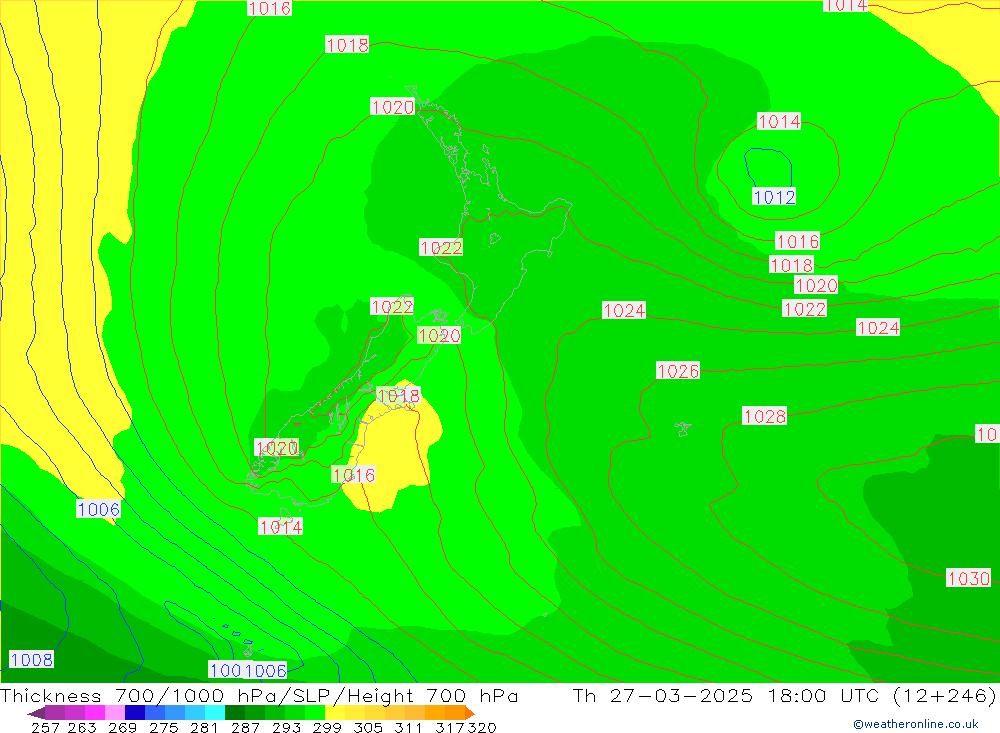This screenshot has width=1000, height=733.
Task: Click legend value 320
Action: (x=482, y=727)
